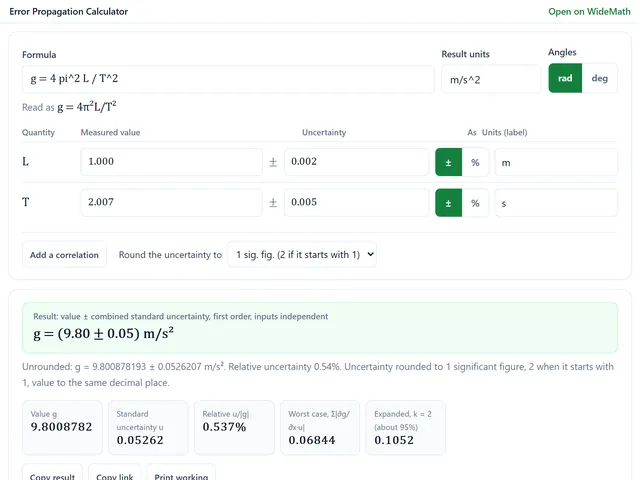Edit L measured value field
The height and width of the screenshot is (480, 640).
point(171,162)
